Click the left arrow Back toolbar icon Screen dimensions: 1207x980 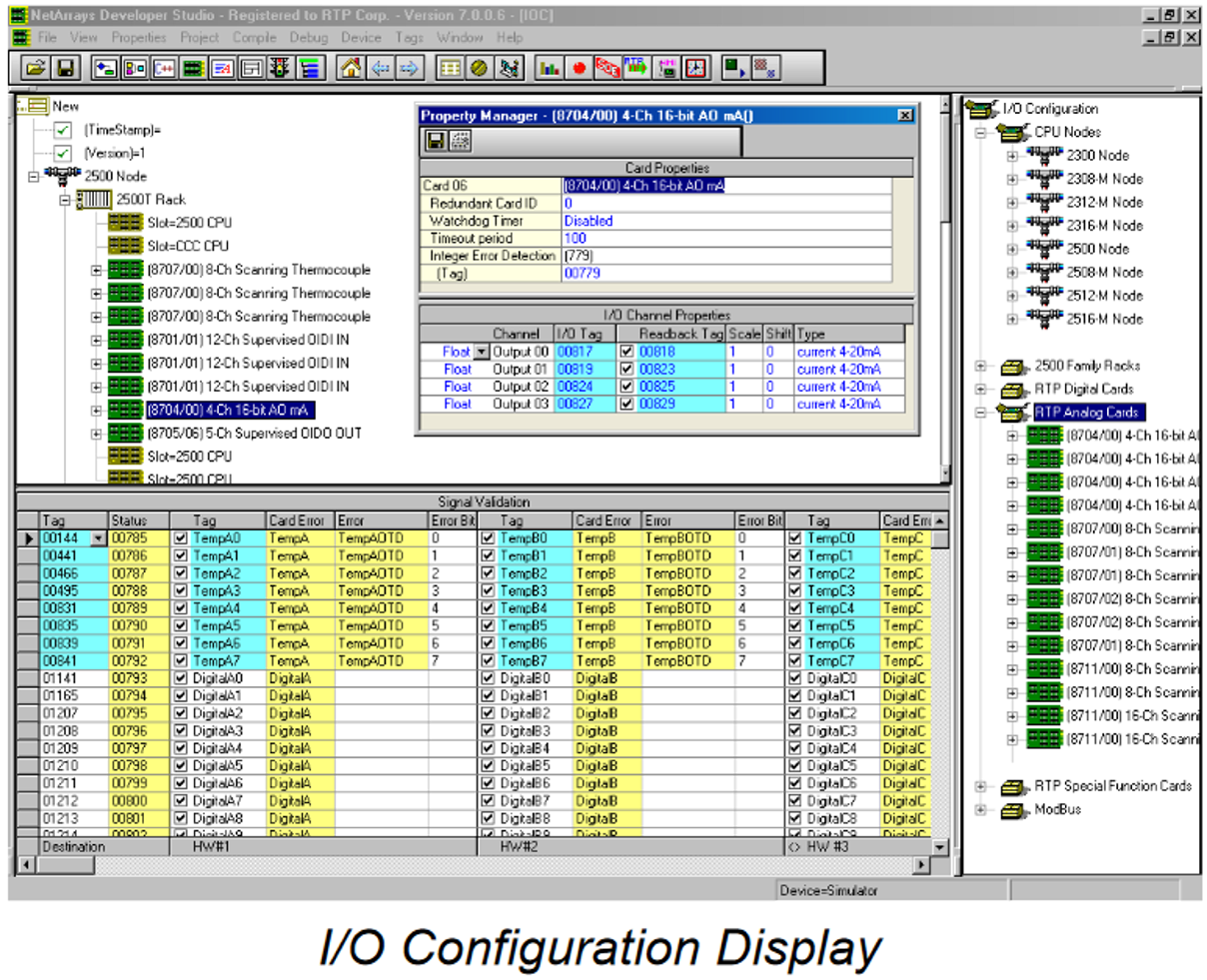pyautogui.click(x=380, y=68)
